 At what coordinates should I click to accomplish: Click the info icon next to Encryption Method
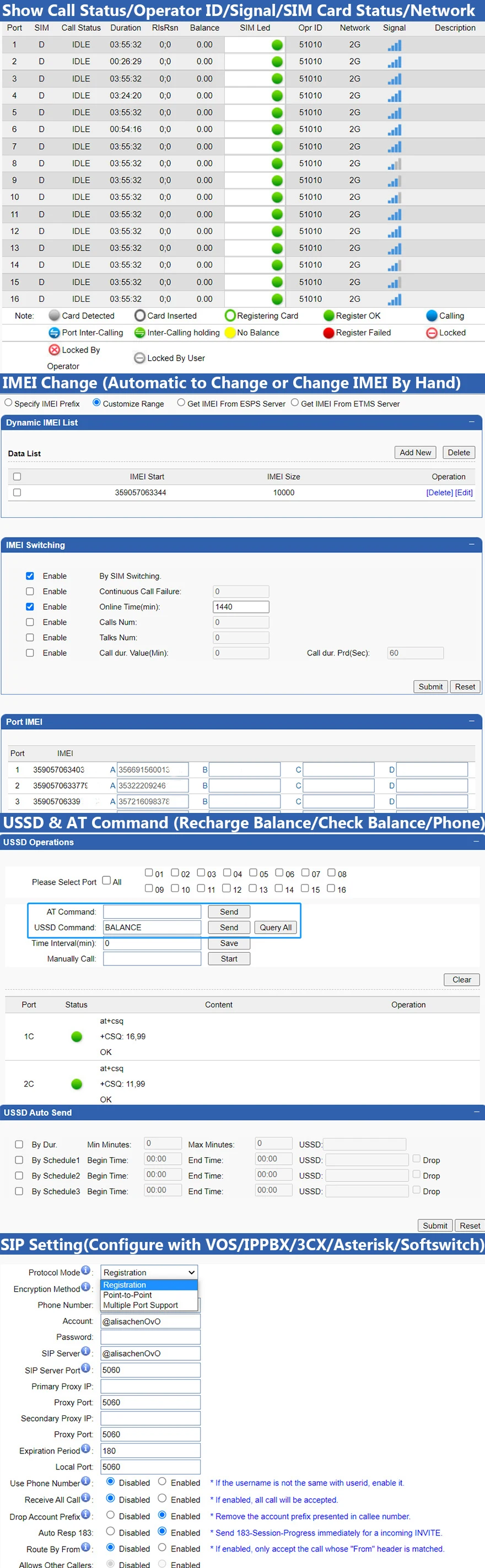pos(86,1288)
